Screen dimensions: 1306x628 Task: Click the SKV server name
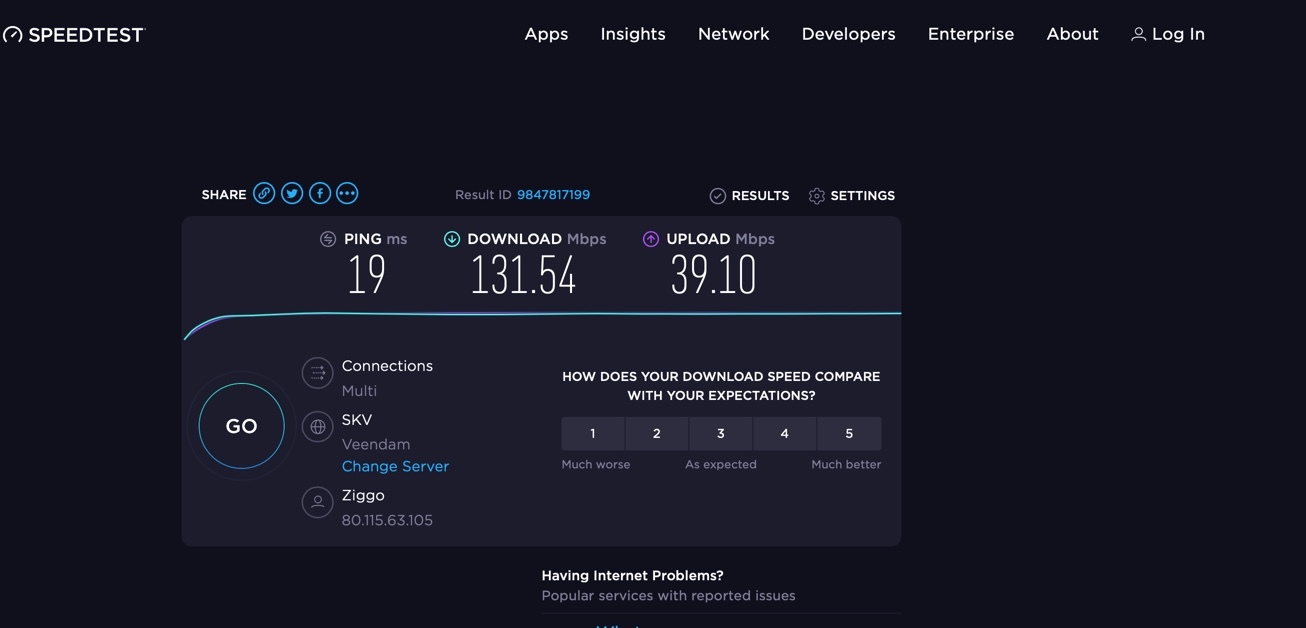tap(357, 420)
